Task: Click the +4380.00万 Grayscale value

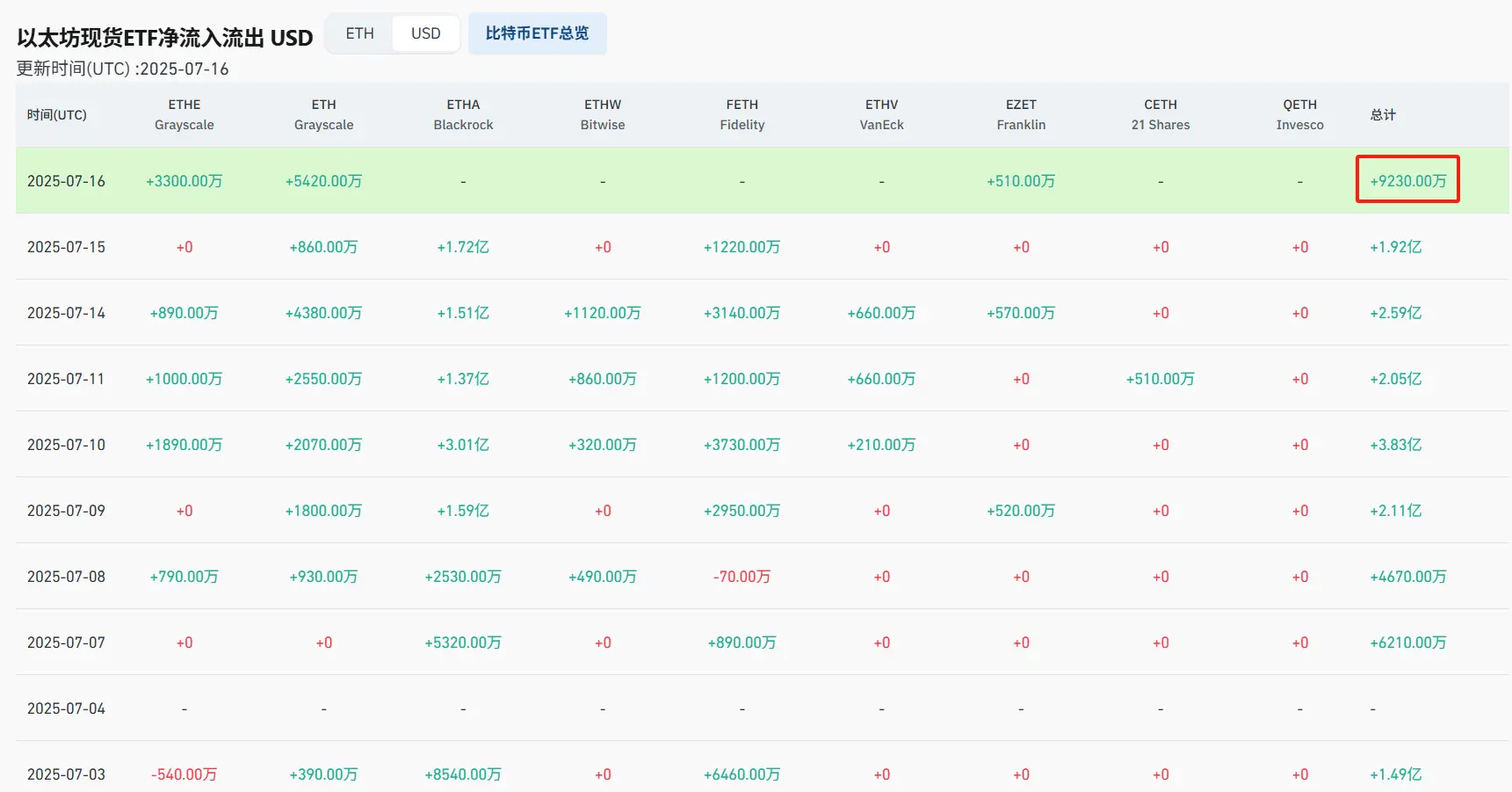Action: point(324,313)
